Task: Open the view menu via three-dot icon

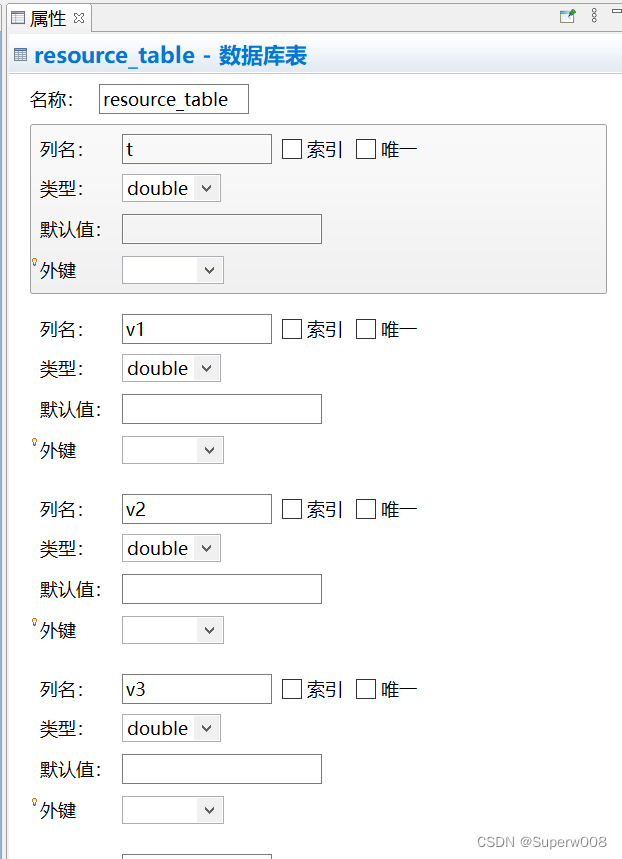Action: pyautogui.click(x=594, y=15)
